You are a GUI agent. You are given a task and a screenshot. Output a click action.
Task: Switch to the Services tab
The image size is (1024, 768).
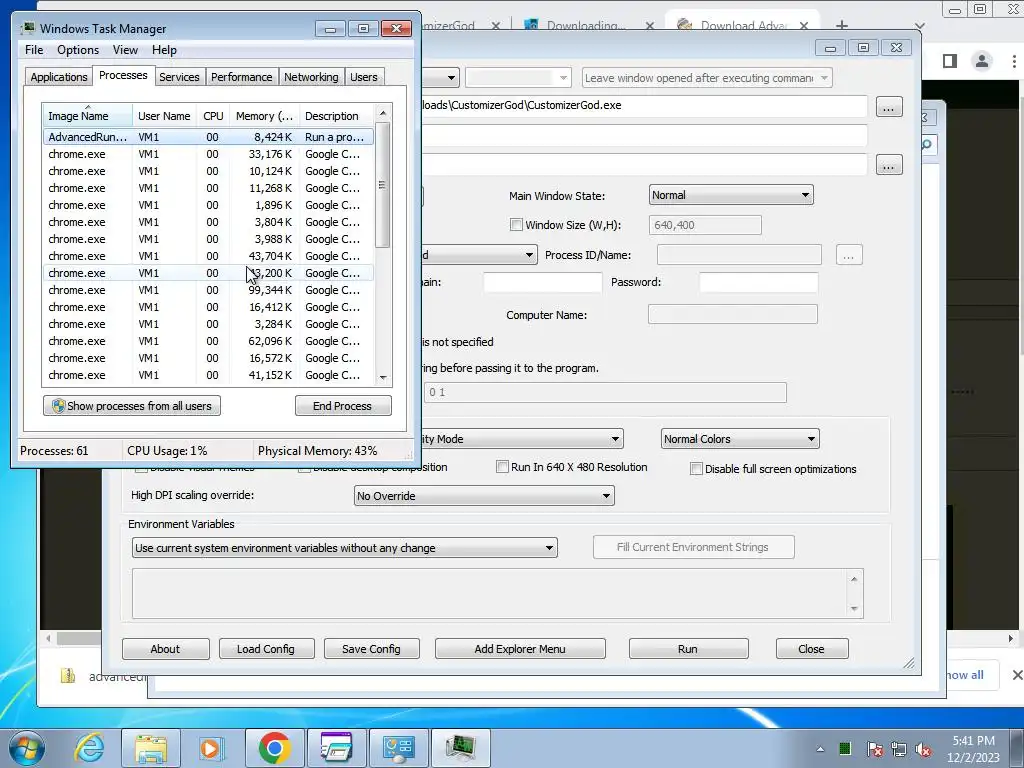coord(179,77)
